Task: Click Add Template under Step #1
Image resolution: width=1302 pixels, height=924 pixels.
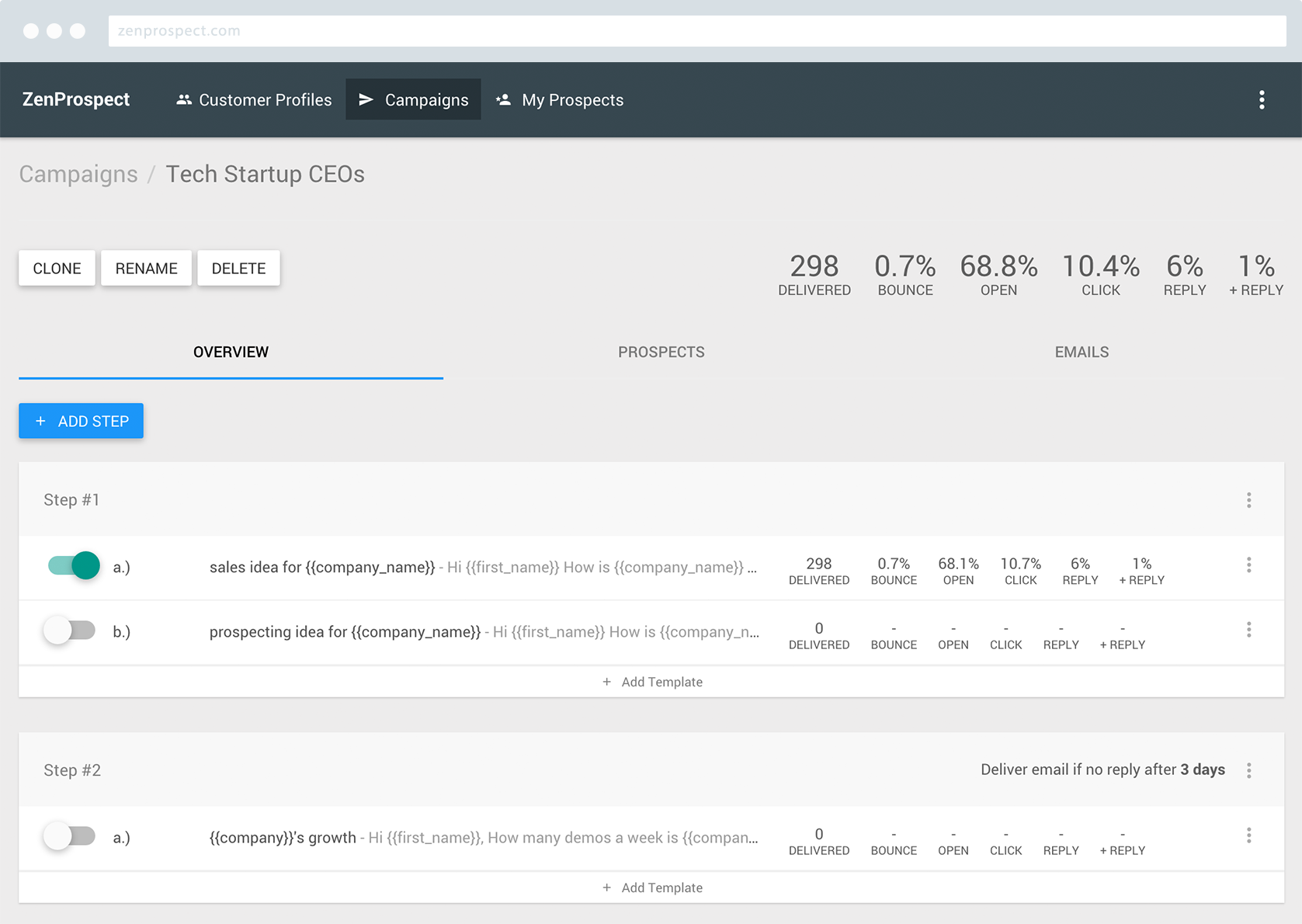Action: (652, 682)
